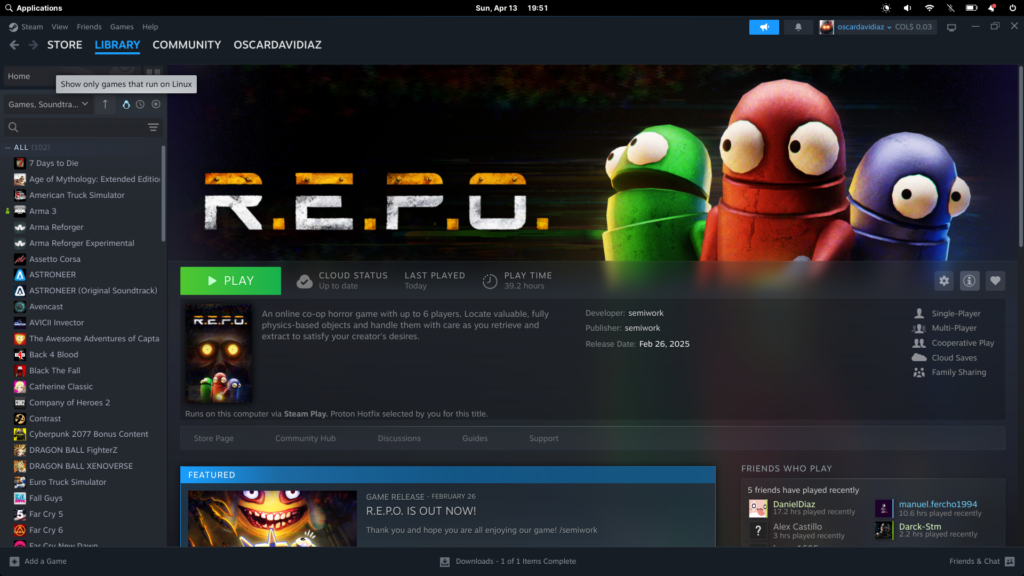This screenshot has height=576, width=1024.
Task: Click the Fall Guys game icon
Action: (20, 498)
